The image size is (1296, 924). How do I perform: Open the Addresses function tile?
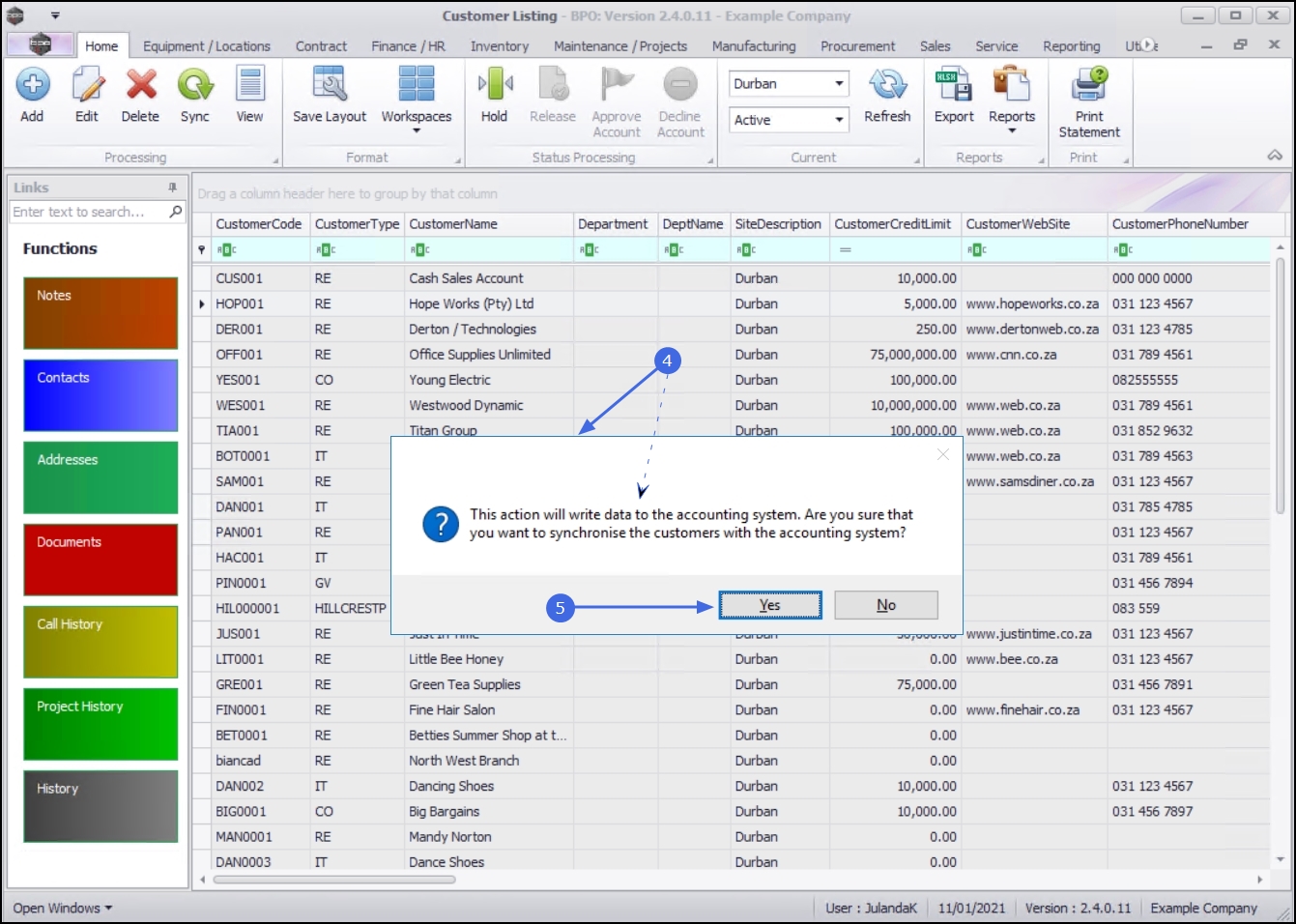[101, 477]
